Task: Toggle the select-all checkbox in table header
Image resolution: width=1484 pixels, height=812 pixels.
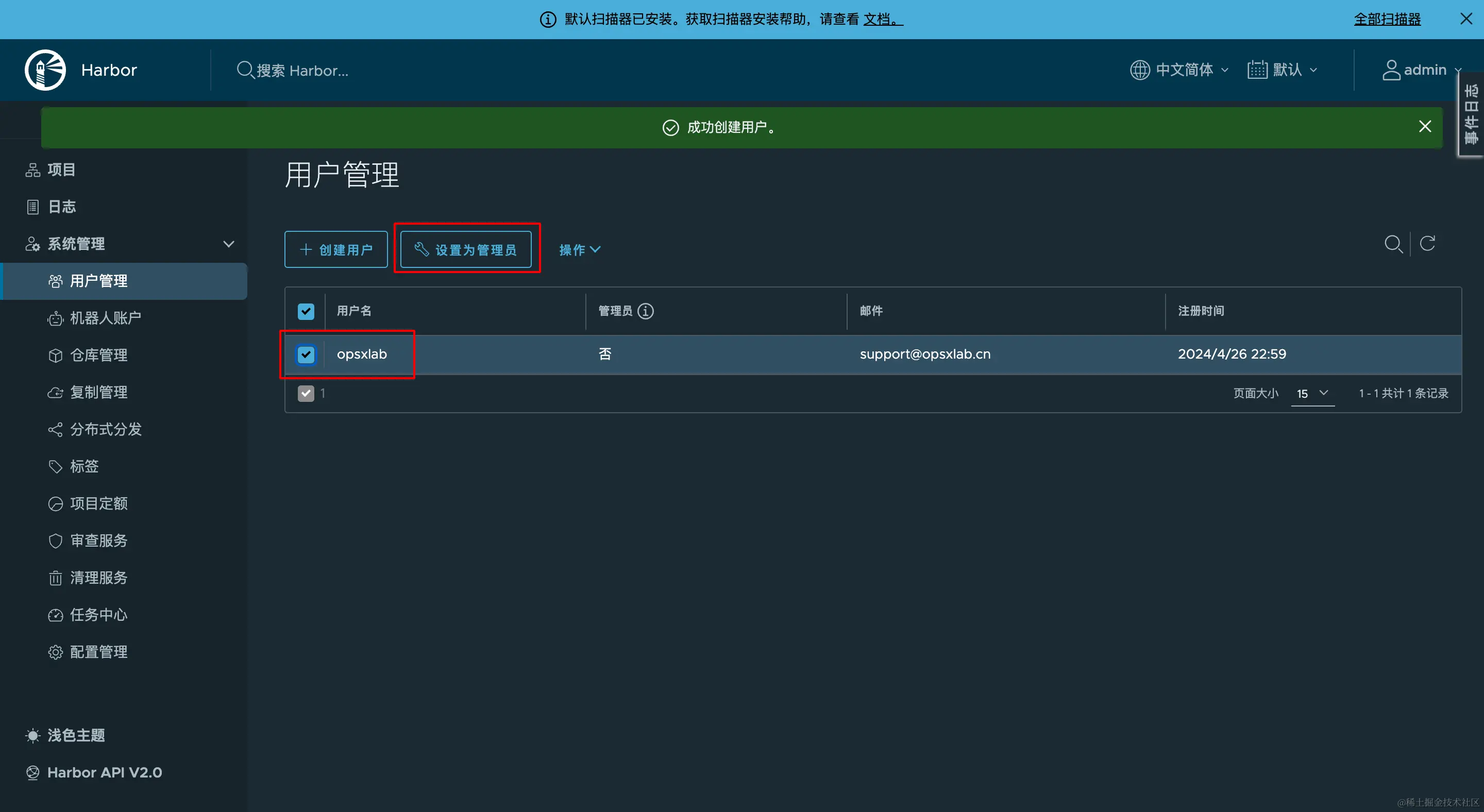Action: click(x=306, y=311)
